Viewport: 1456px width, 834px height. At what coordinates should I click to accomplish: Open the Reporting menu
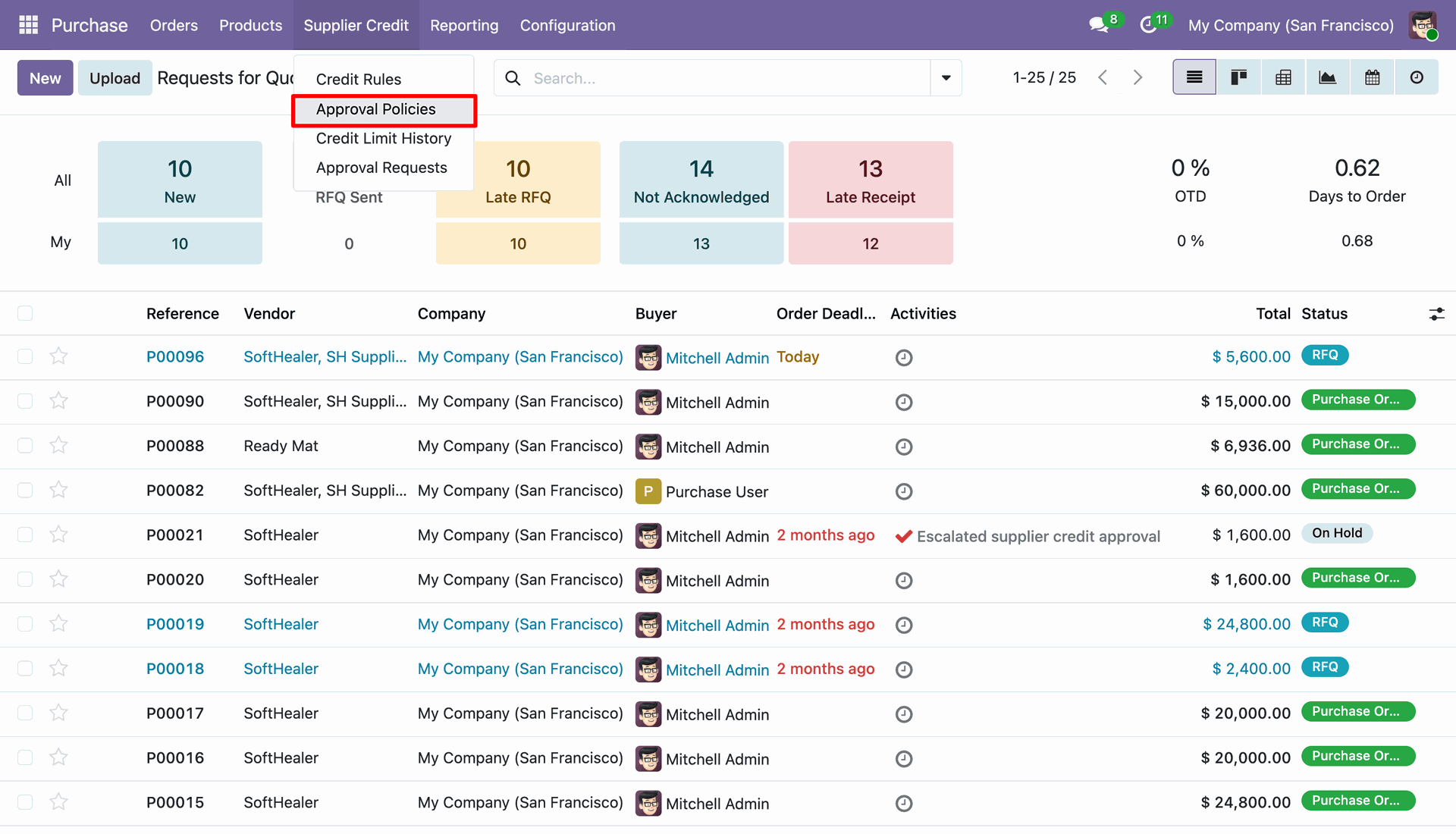click(464, 25)
